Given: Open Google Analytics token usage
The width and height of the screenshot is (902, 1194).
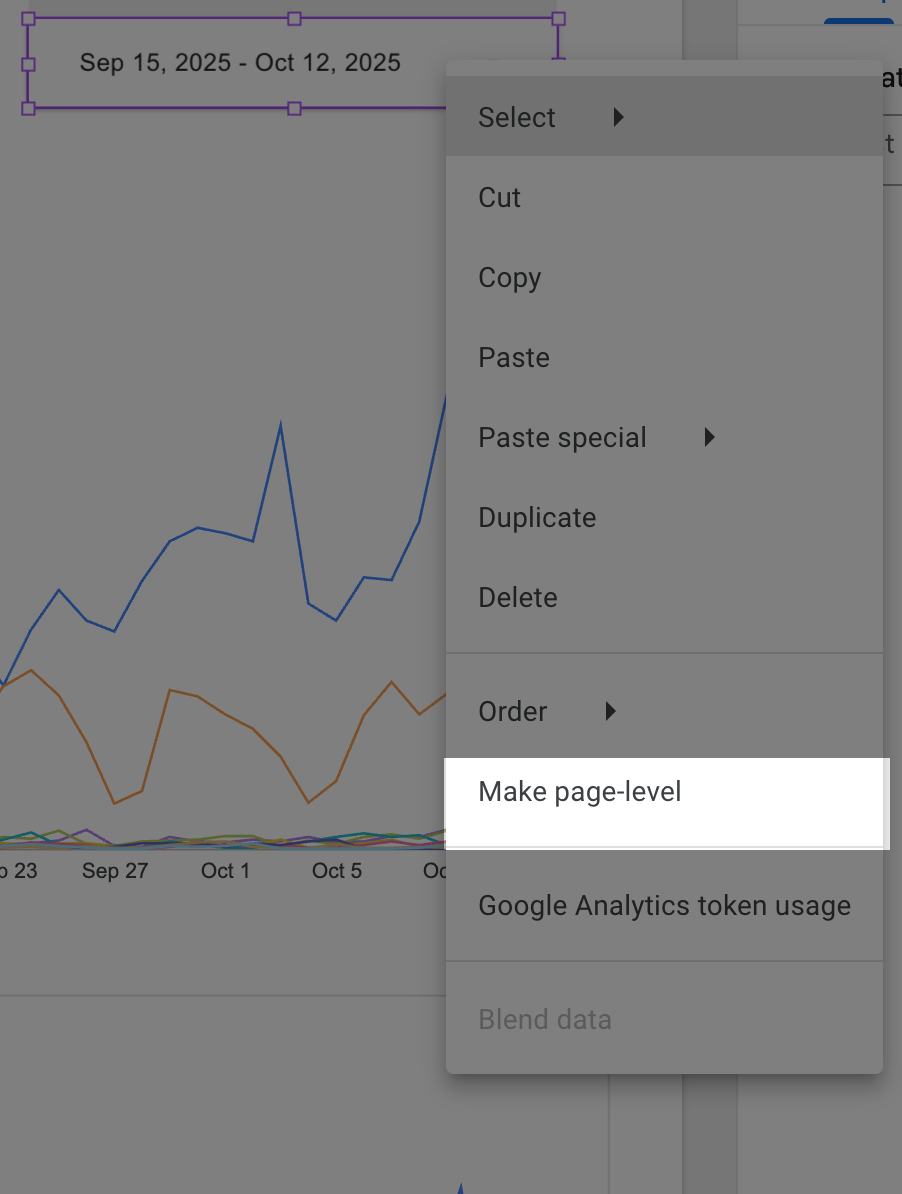Looking at the screenshot, I should pyautogui.click(x=664, y=905).
